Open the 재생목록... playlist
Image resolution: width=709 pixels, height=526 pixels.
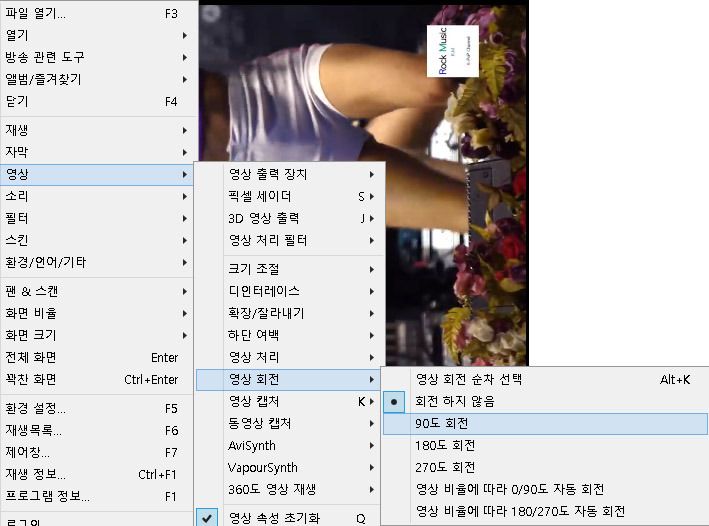coord(97,431)
